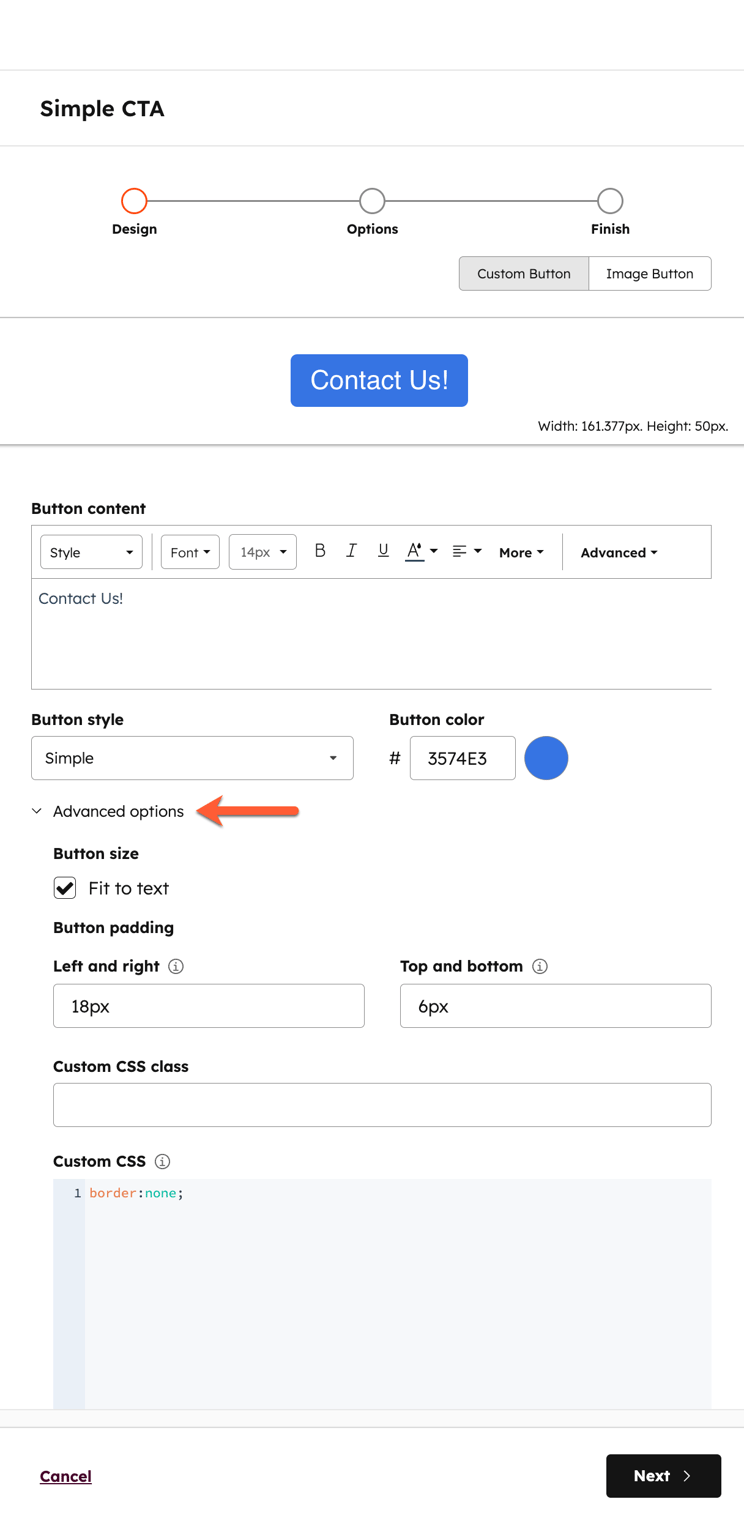The height and width of the screenshot is (1521, 744).
Task: Apply bold formatting in button content
Action: click(x=320, y=551)
